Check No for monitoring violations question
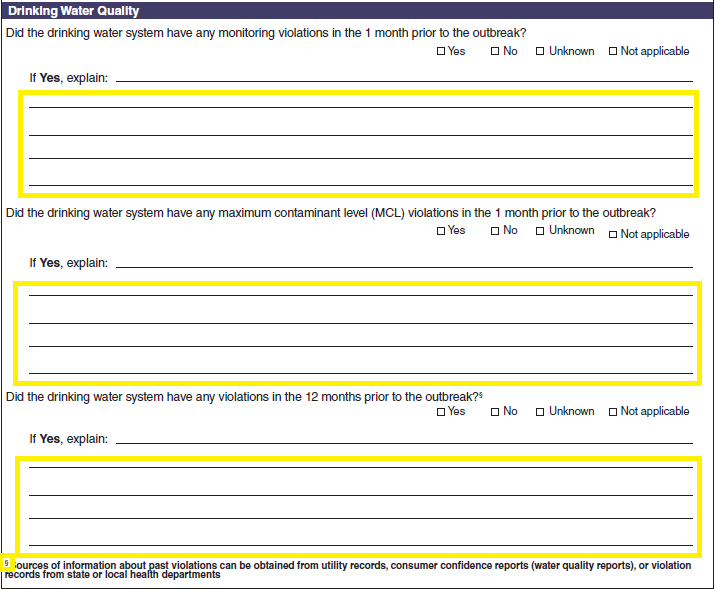 [495, 51]
